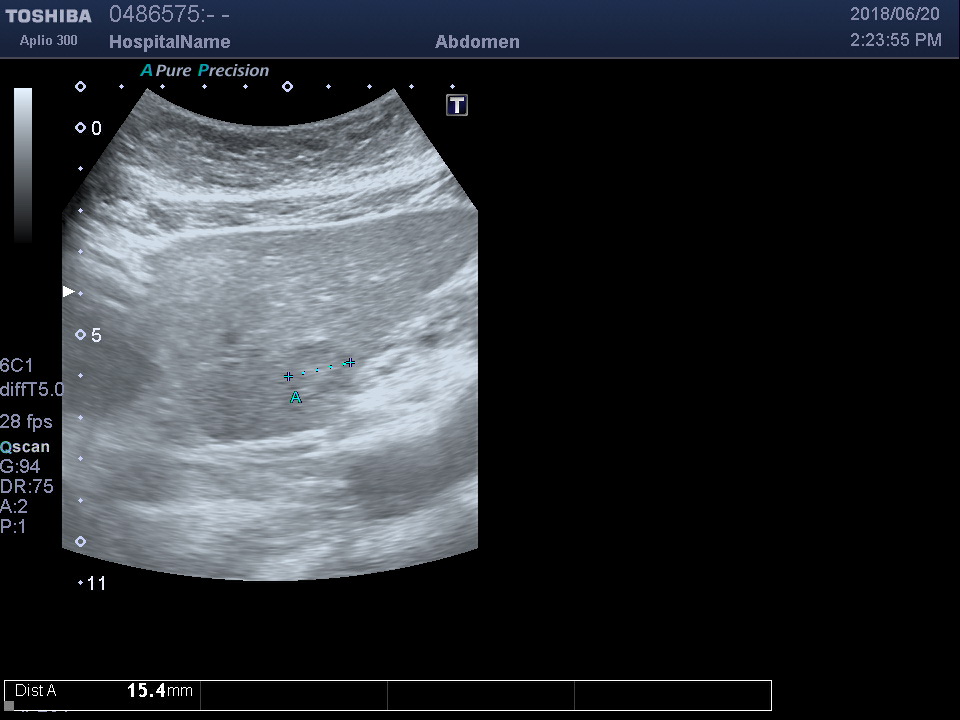Click the gain value G:94

pos(20,467)
